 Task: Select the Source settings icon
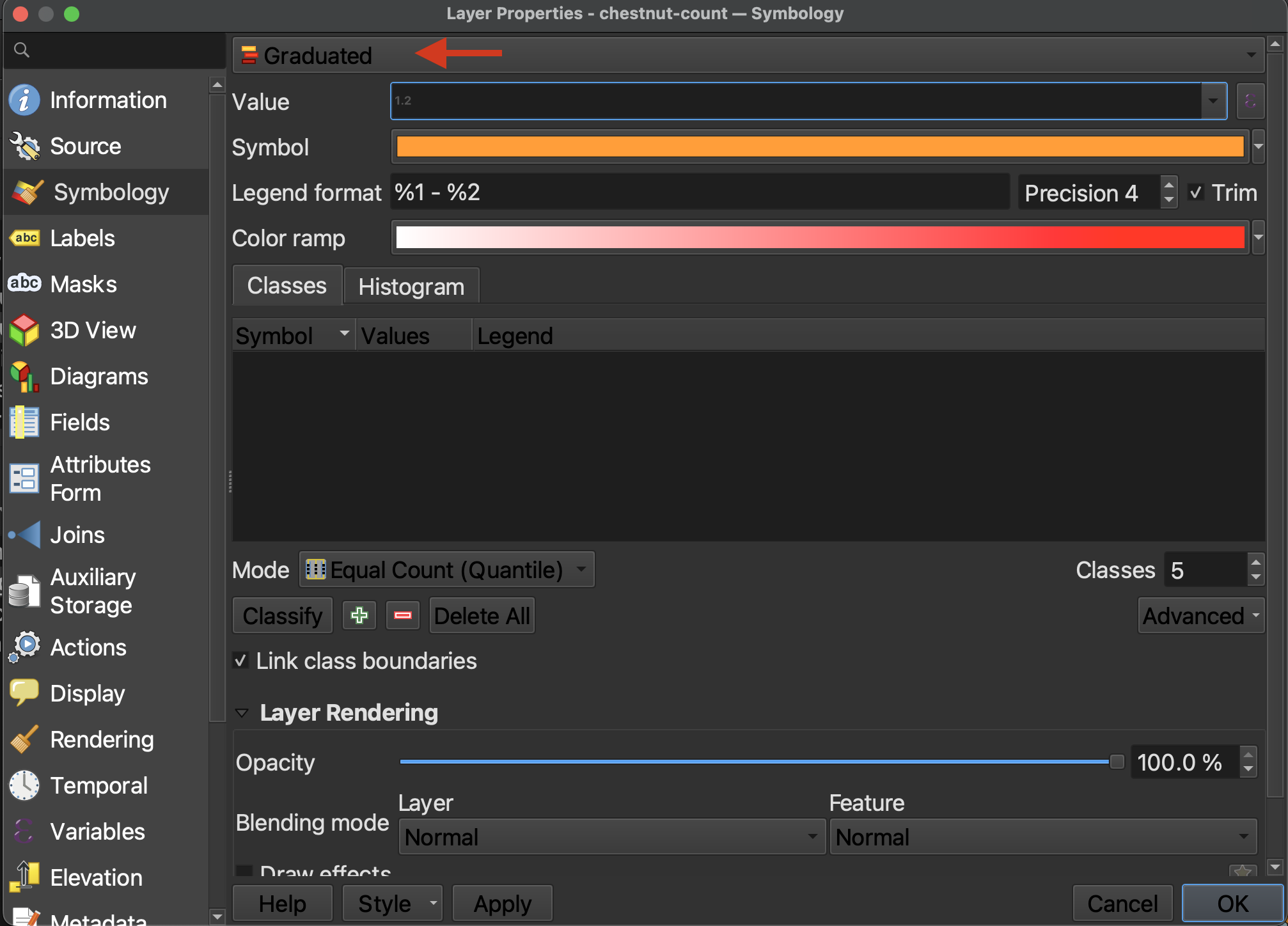pos(24,146)
